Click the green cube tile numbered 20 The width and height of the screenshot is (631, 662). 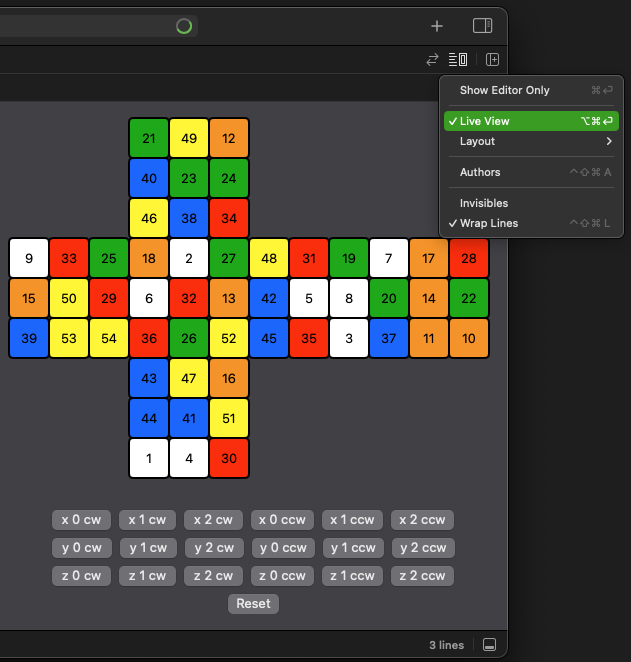pyautogui.click(x=389, y=298)
